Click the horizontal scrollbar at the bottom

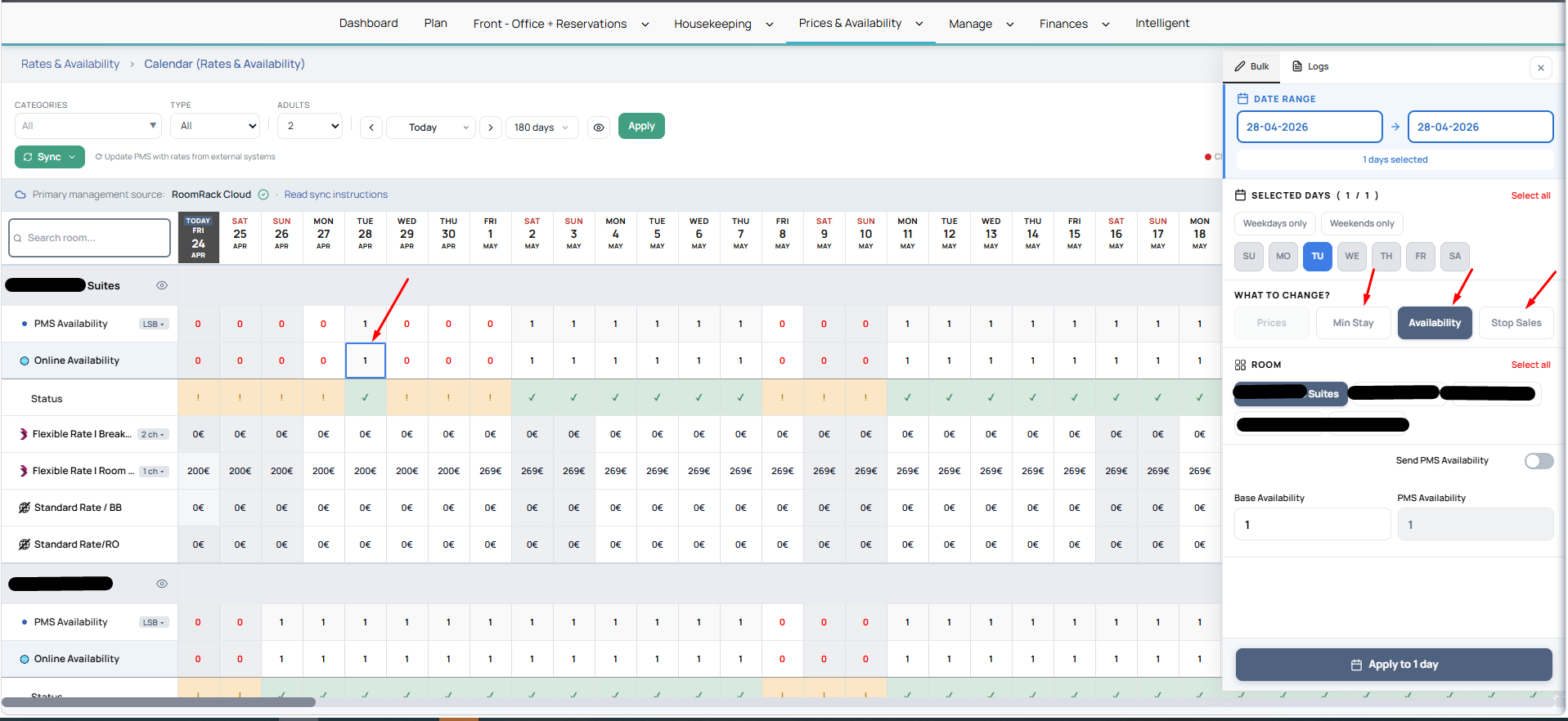[x=159, y=702]
